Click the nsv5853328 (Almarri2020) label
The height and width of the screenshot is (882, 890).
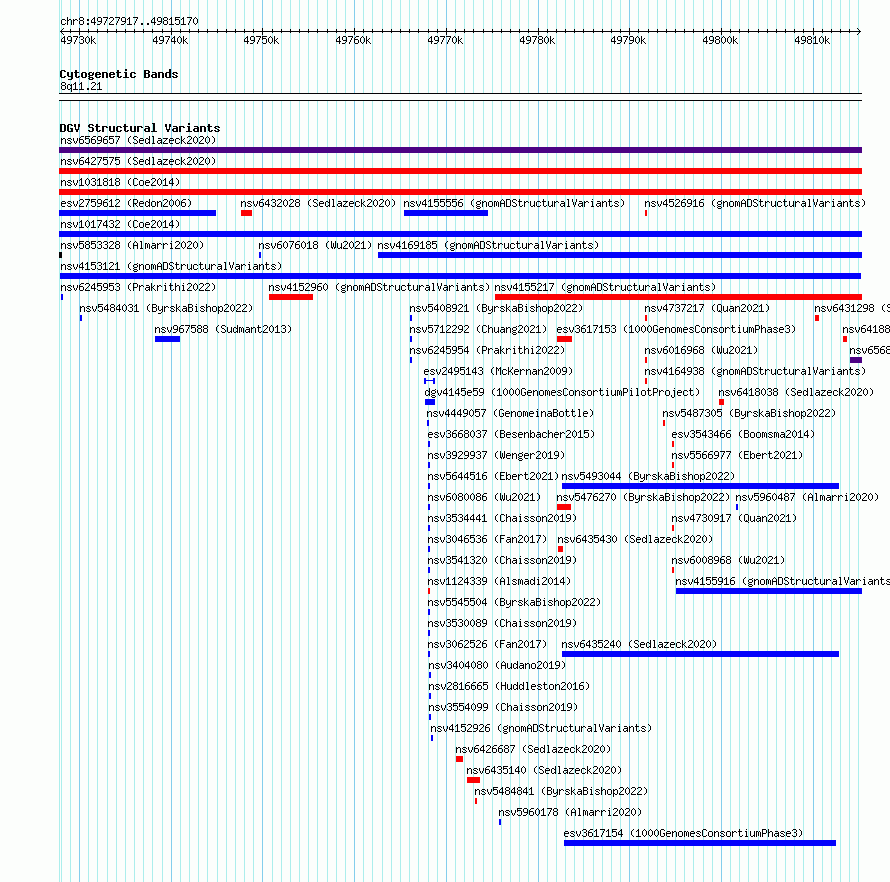[x=132, y=245]
